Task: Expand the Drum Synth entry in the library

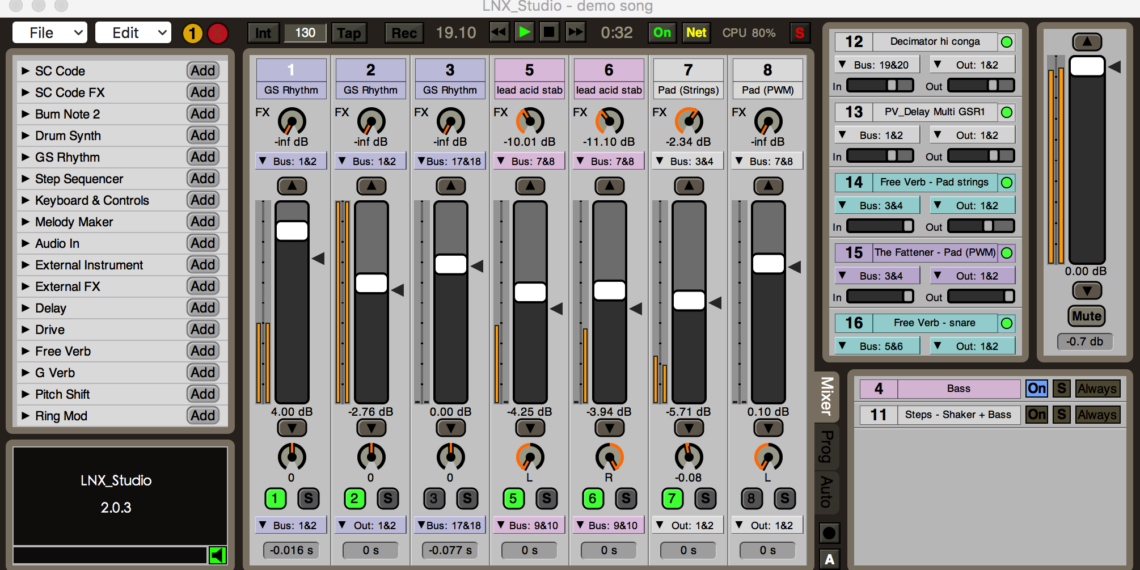Action: [26, 136]
